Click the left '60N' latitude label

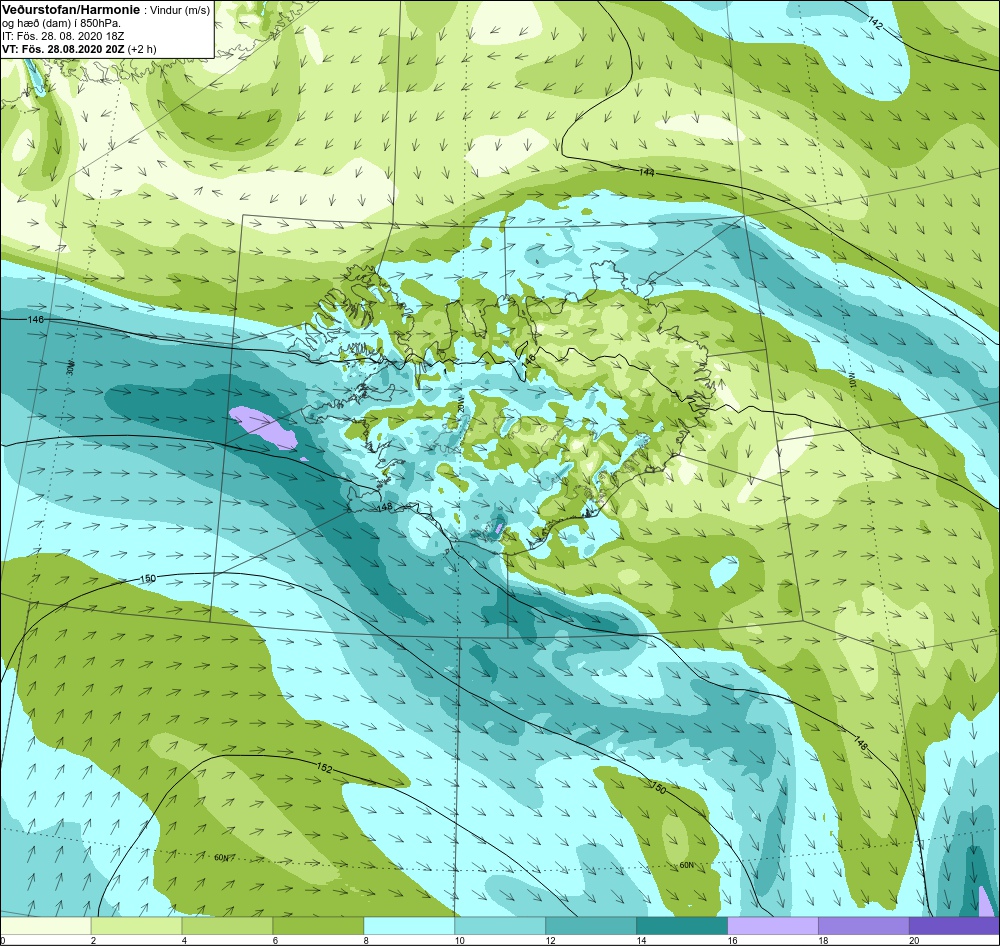click(x=221, y=857)
